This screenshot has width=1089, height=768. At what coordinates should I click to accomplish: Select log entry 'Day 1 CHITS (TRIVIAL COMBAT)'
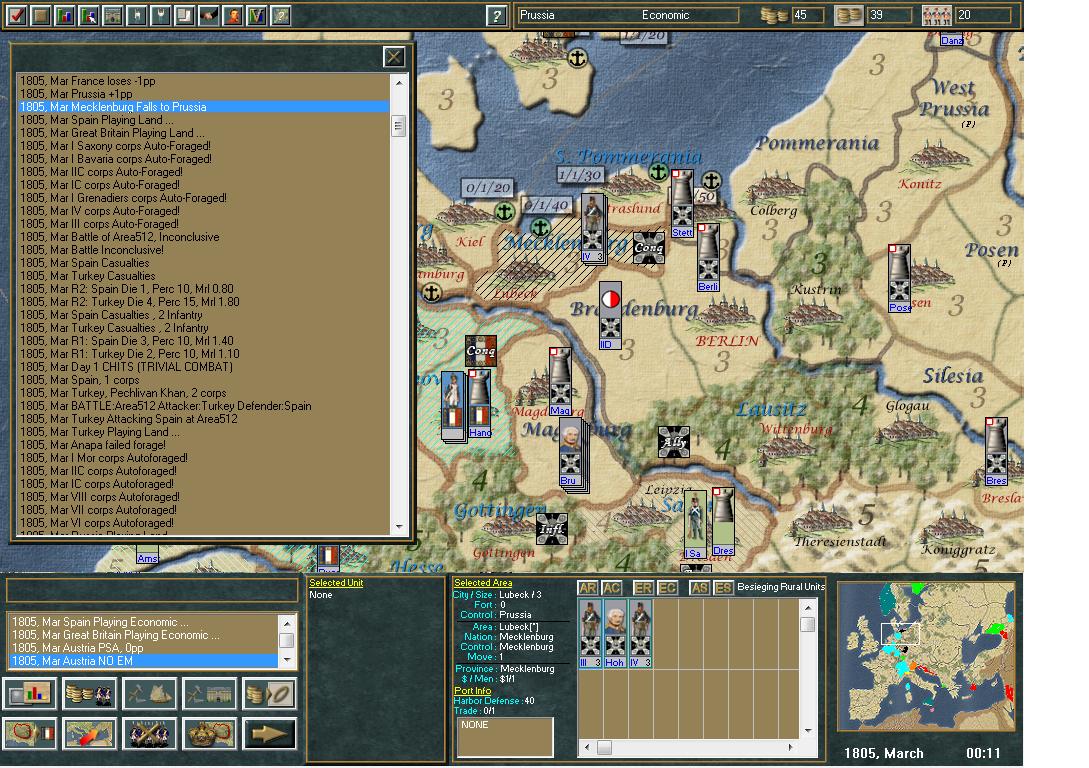(x=204, y=367)
